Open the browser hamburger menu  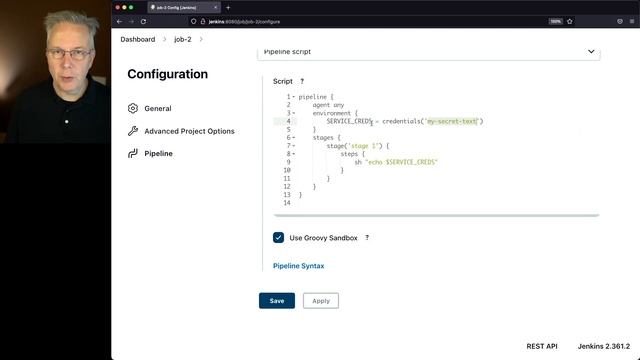point(632,22)
